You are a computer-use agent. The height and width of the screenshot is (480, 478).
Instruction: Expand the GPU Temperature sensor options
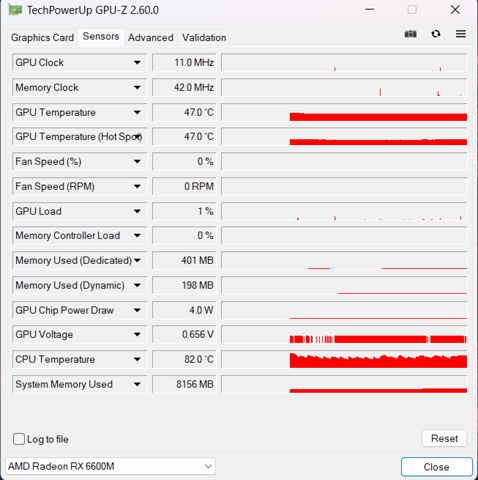pos(137,112)
